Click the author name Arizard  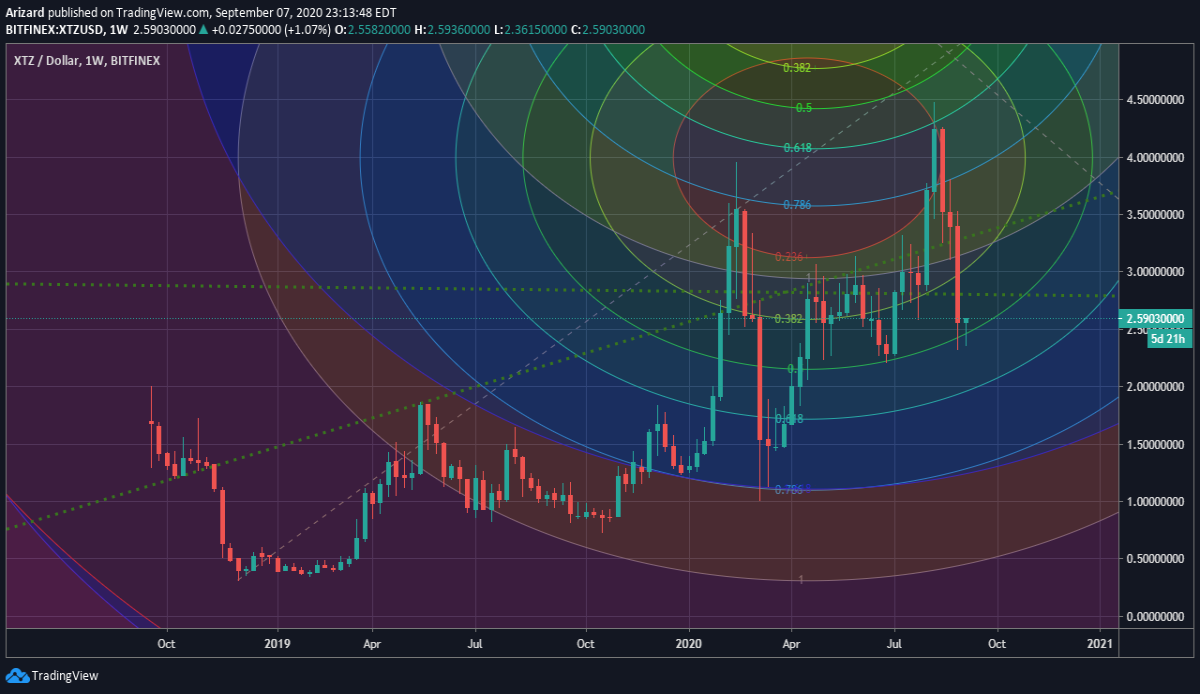point(26,13)
